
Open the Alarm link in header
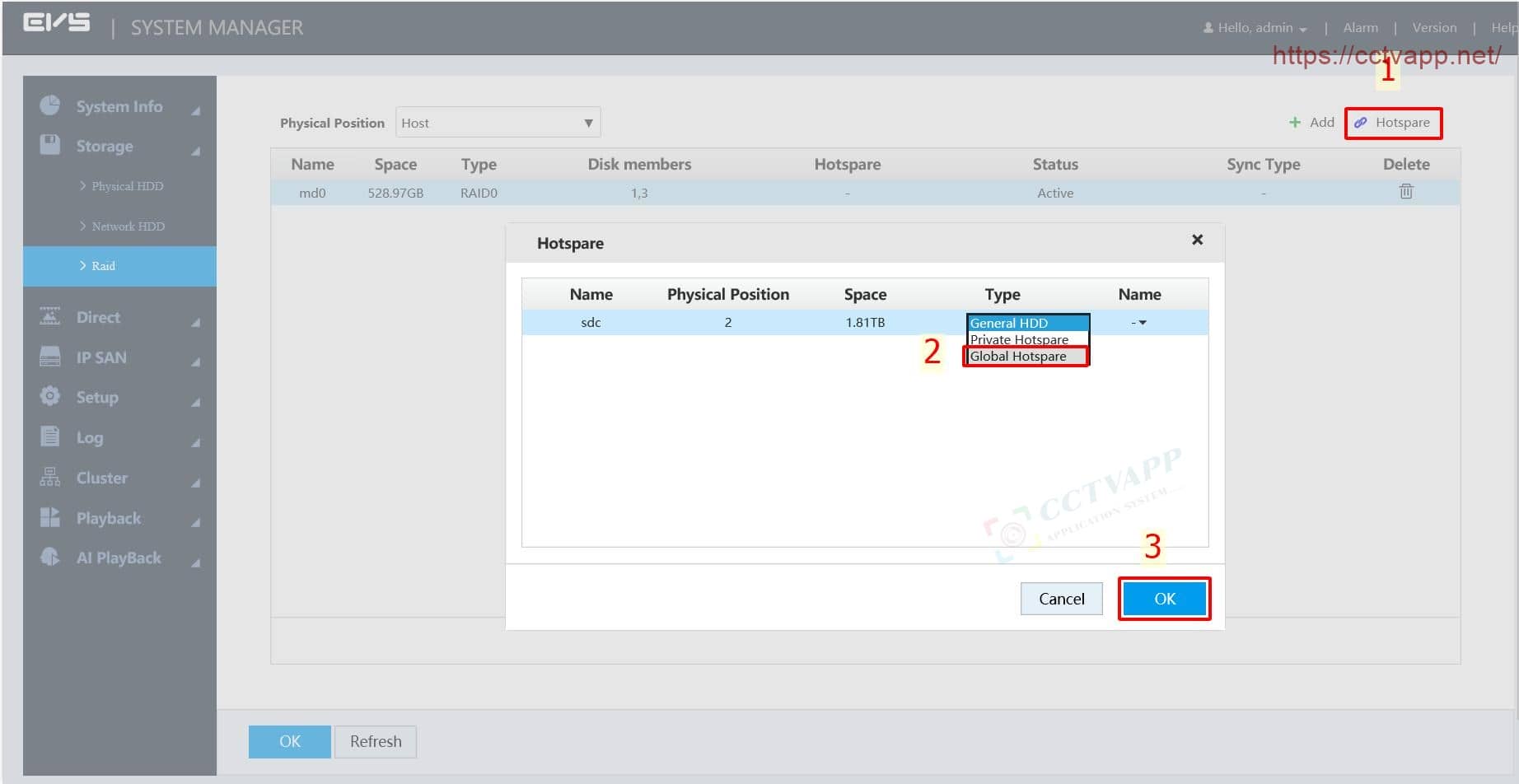pos(1360,28)
